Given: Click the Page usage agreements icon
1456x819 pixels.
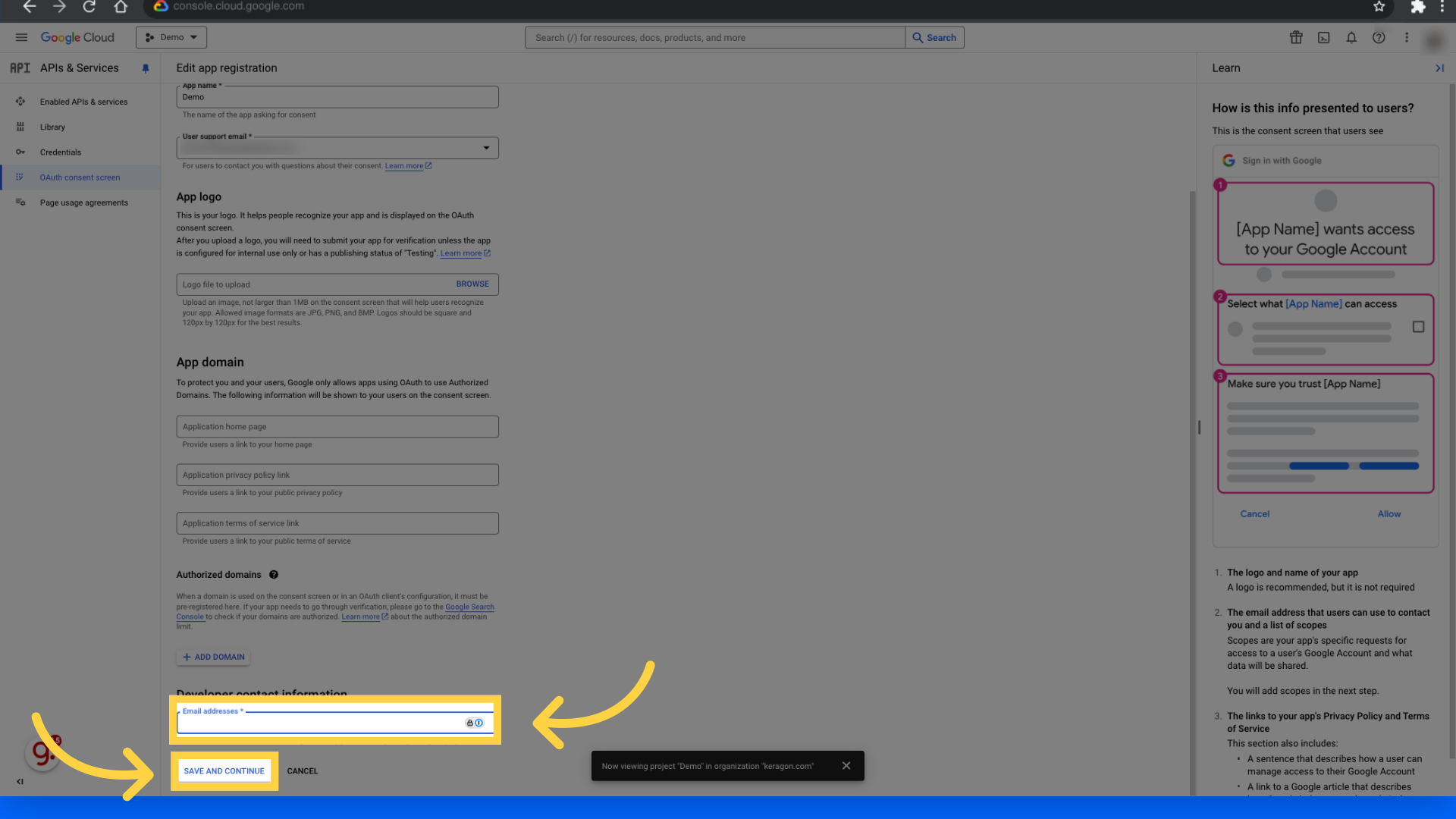Looking at the screenshot, I should [20, 202].
